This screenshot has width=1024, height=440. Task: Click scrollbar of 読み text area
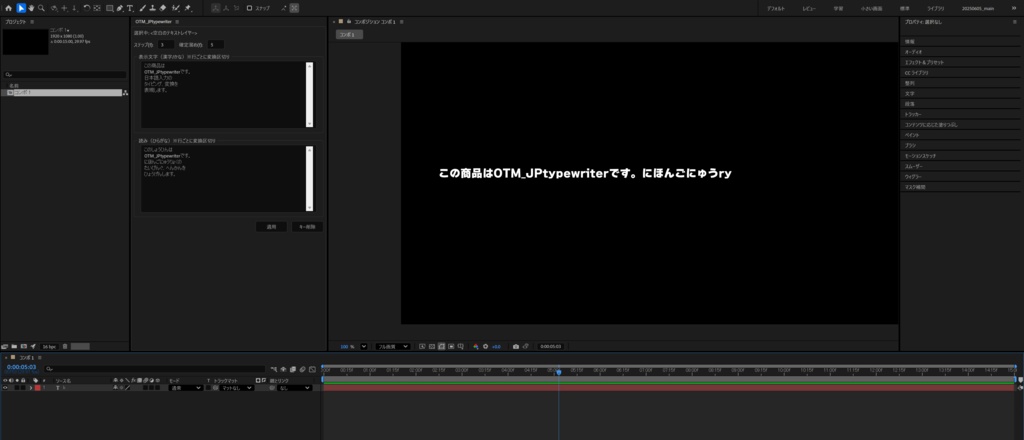(310, 178)
